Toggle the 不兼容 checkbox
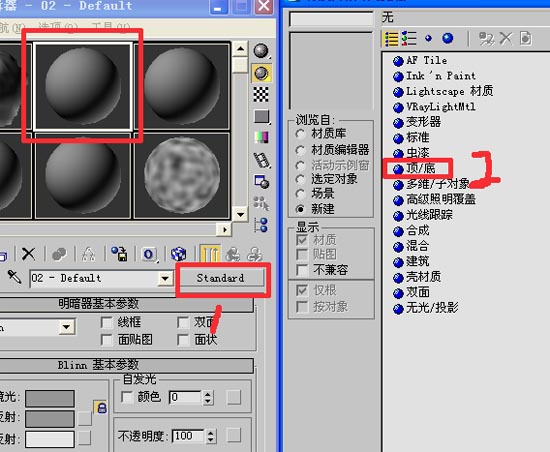Viewport: 550px width, 452px height. pyautogui.click(x=302, y=270)
